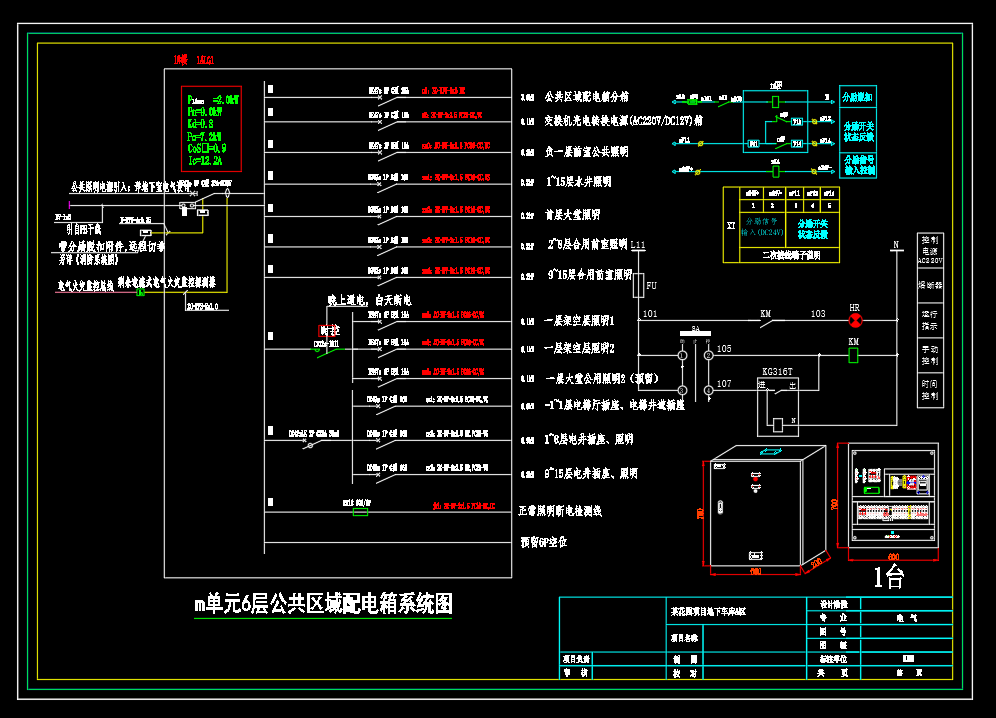Click the cyan 分励脱扣 legend cell
The width and height of the screenshot is (996, 718).
(858, 97)
